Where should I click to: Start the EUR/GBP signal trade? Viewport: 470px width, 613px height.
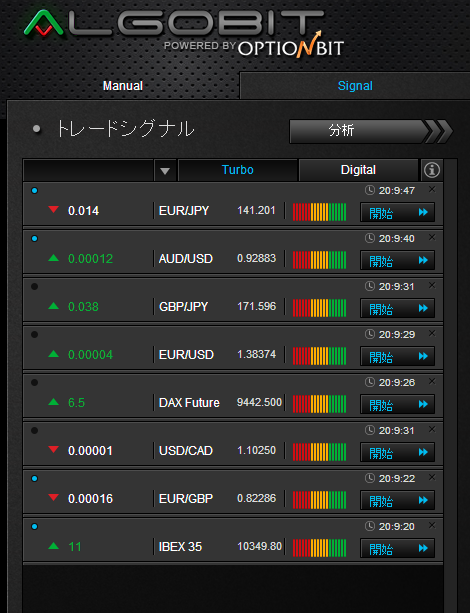(397, 500)
